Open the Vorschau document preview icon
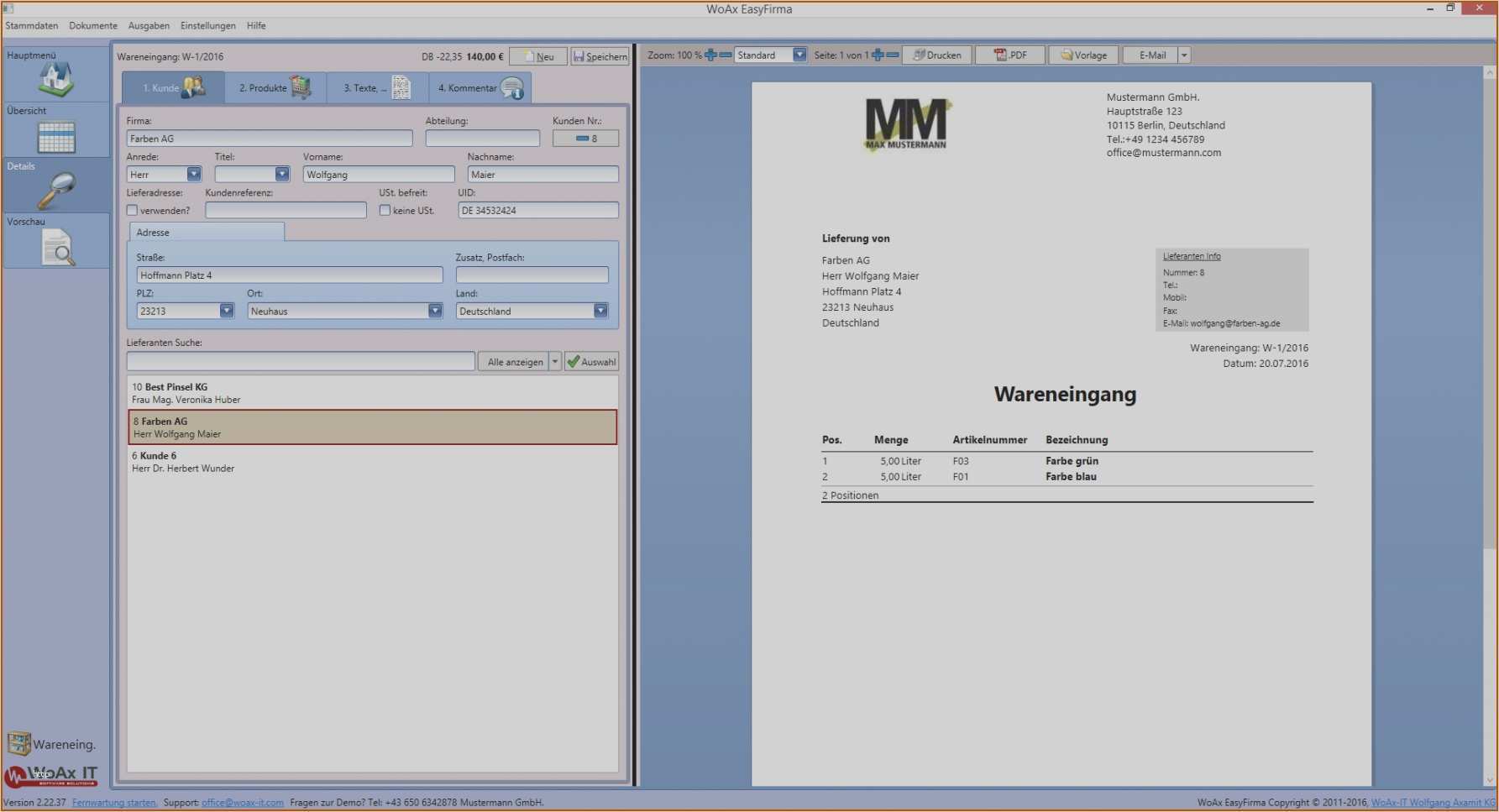This screenshot has width=1499, height=812. pyautogui.click(x=58, y=249)
